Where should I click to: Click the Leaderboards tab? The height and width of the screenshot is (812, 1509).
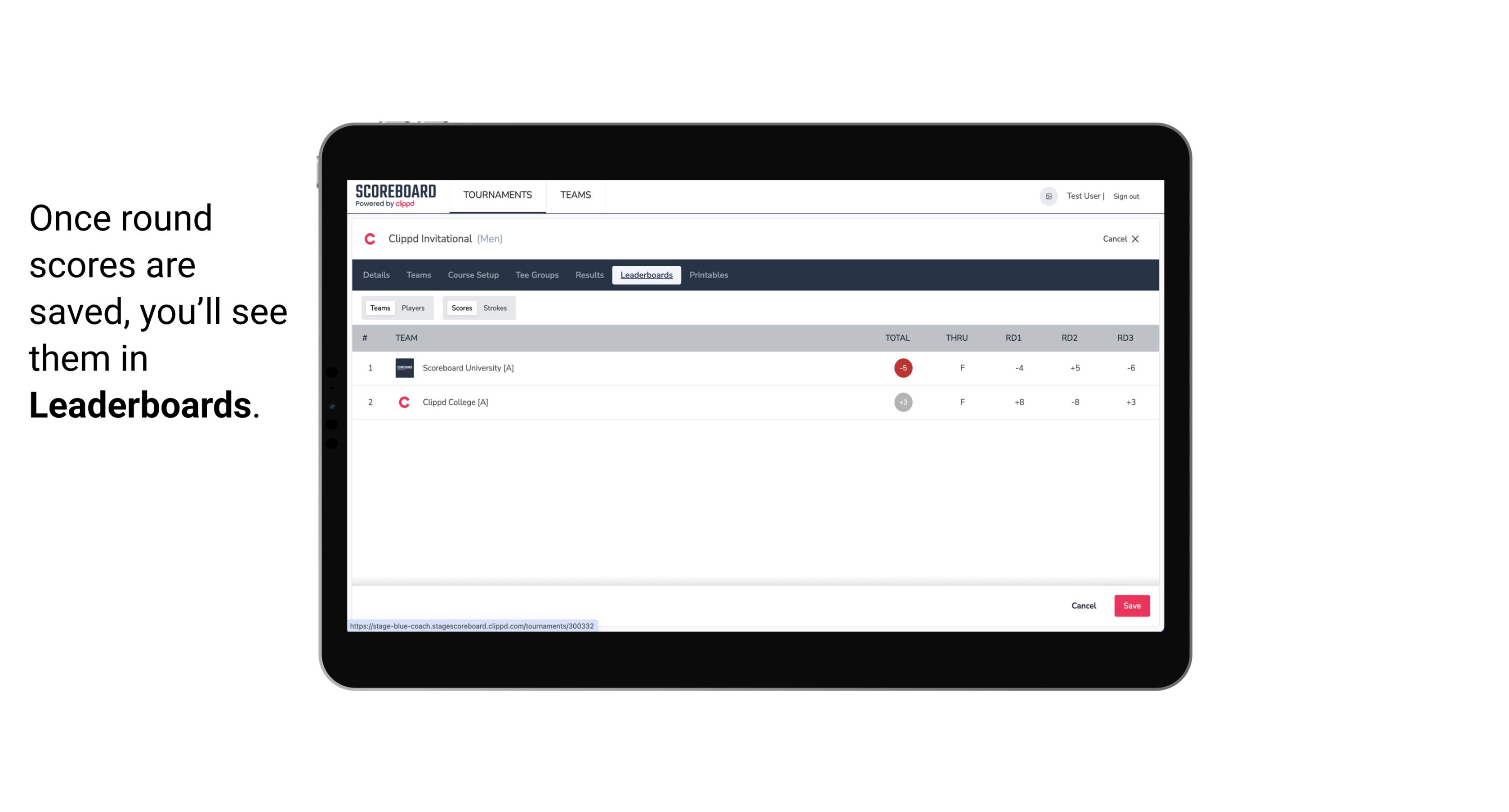point(646,275)
